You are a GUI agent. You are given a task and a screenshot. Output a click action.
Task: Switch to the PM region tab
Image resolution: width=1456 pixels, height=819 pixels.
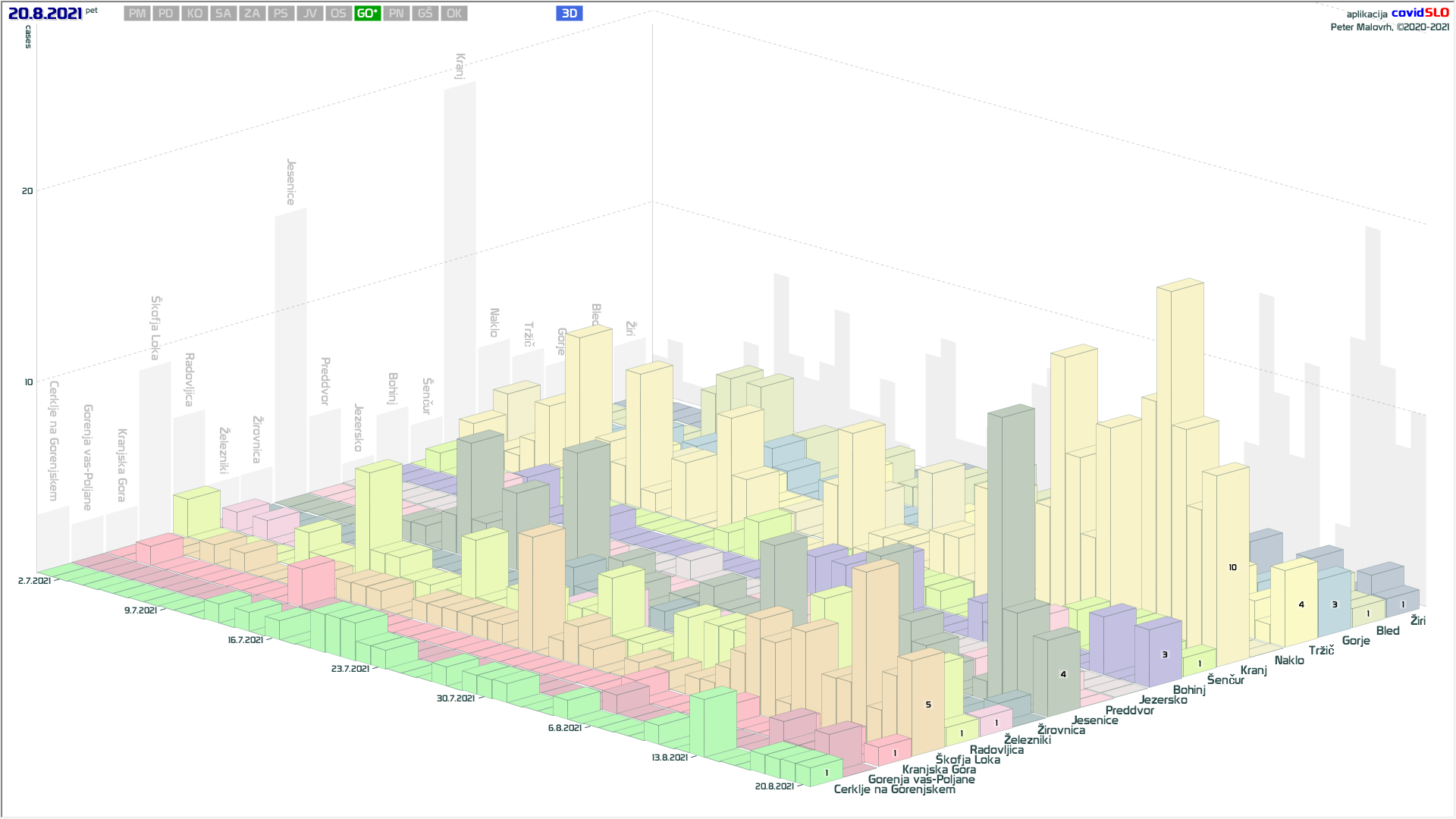click(137, 14)
